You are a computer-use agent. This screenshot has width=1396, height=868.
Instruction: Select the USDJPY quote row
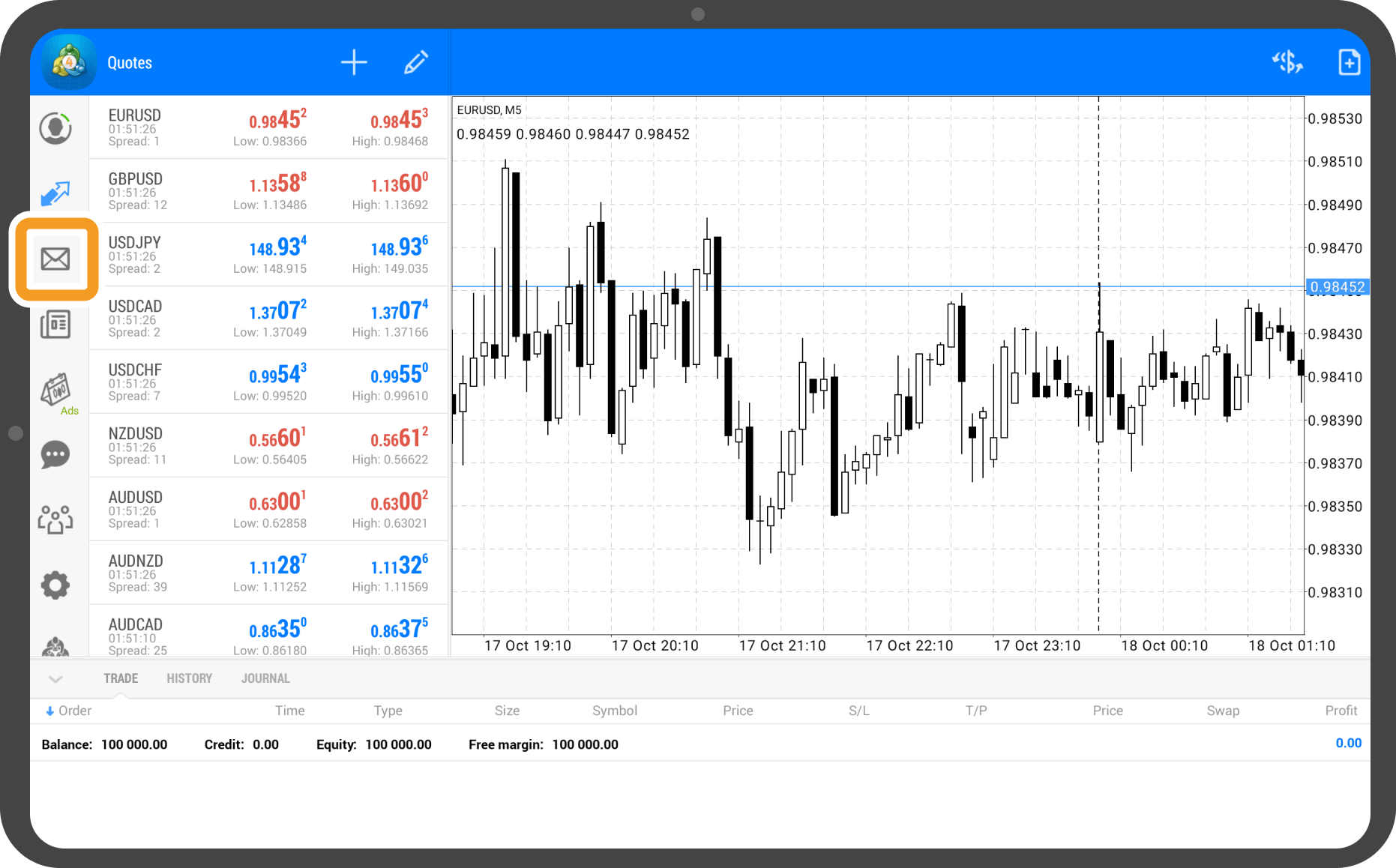click(268, 255)
